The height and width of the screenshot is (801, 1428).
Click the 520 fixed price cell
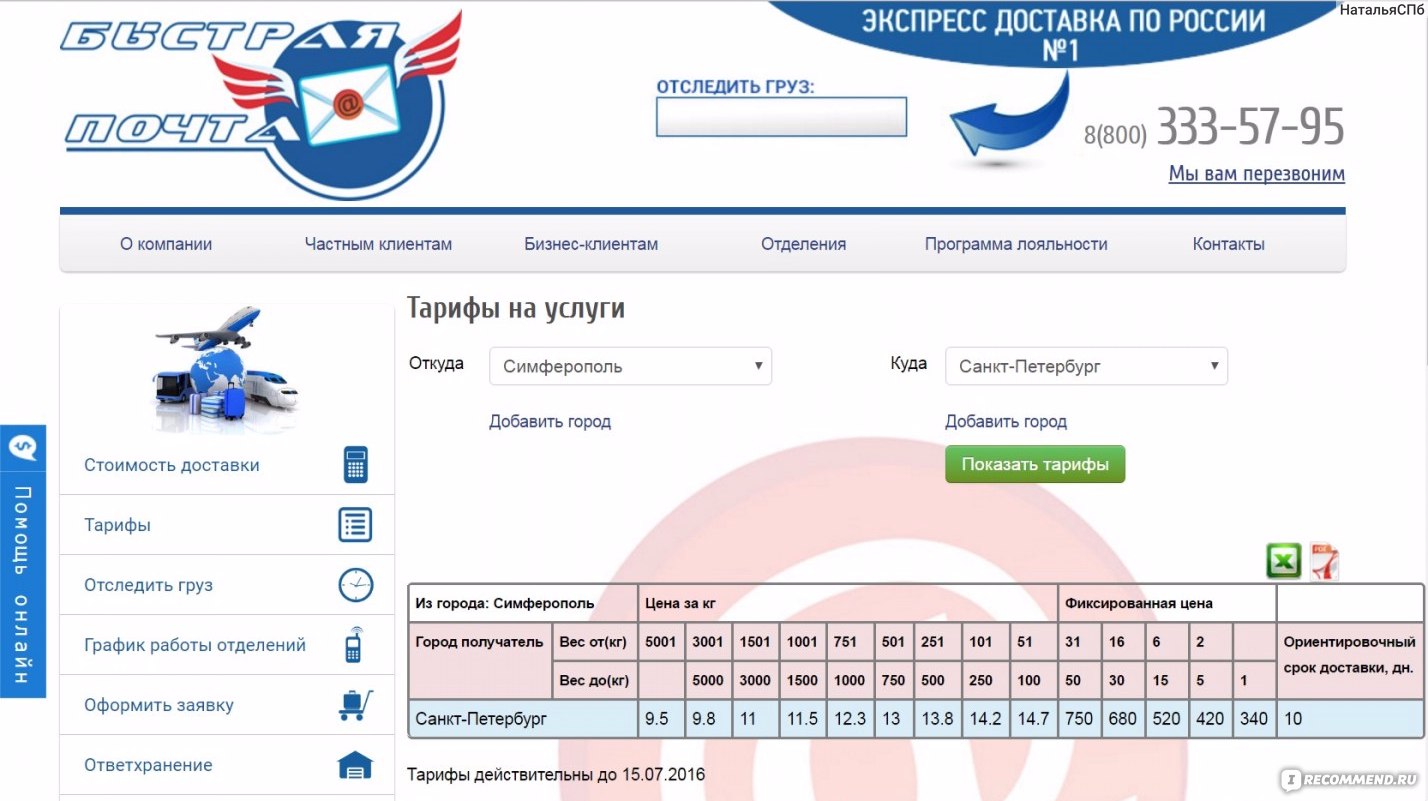[1167, 719]
